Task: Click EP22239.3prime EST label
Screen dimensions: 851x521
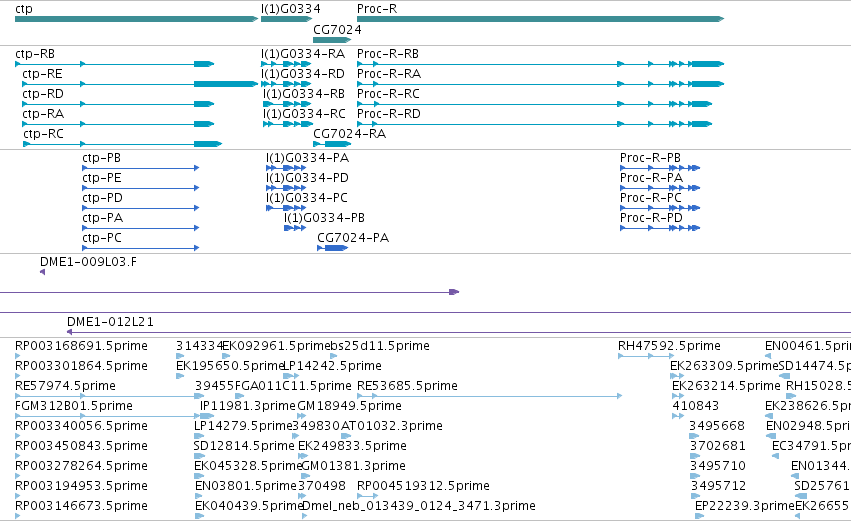Action: (745, 507)
